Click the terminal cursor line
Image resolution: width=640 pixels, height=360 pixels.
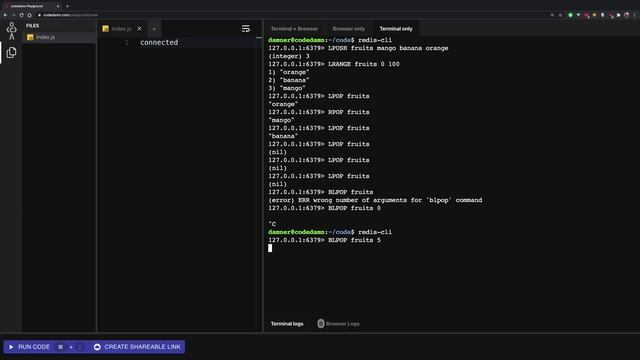pyautogui.click(x=270, y=248)
